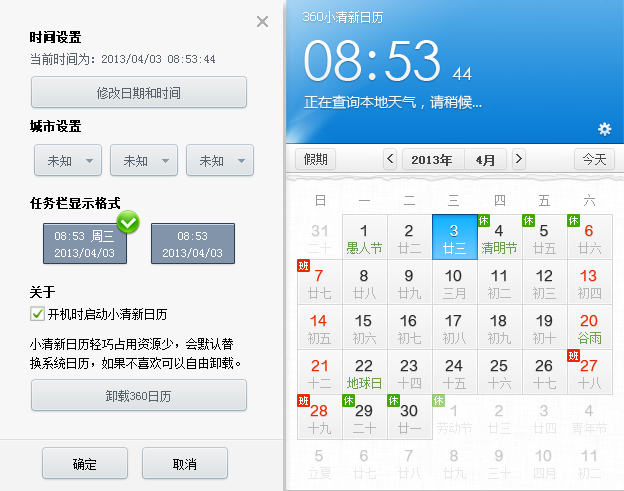Select March 31 二十 date
The height and width of the screenshot is (491, 624).
(x=320, y=237)
